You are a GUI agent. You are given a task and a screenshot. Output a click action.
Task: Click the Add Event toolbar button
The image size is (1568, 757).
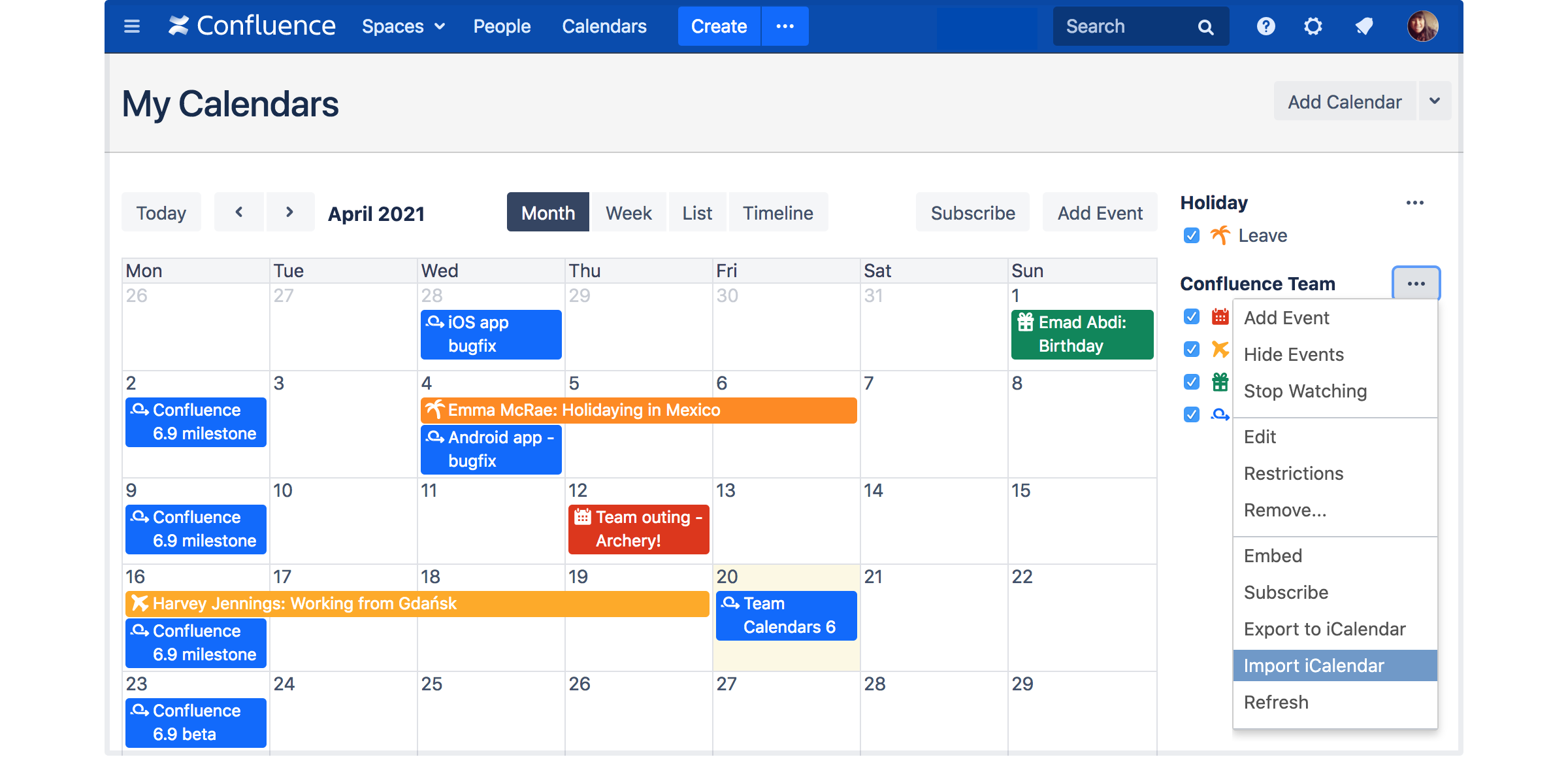pos(1100,212)
